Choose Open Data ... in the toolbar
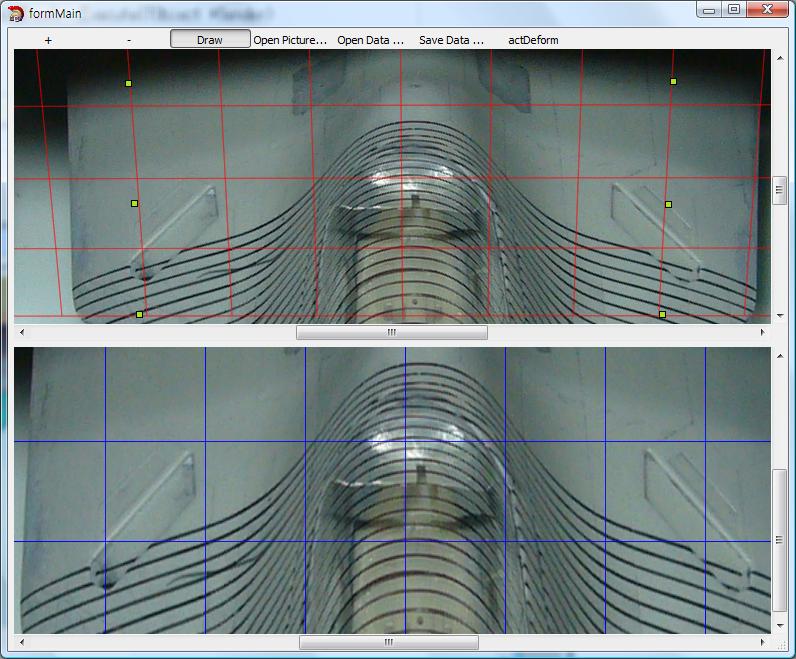Screen dimensions: 796x659 [370, 40]
